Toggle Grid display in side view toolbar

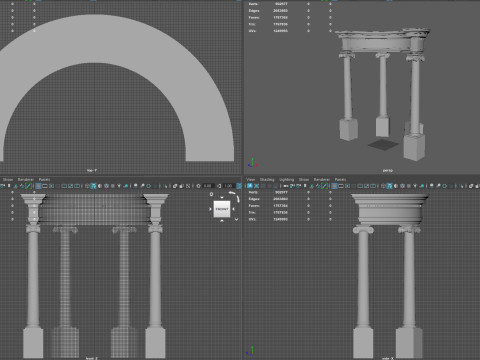coord(334,186)
